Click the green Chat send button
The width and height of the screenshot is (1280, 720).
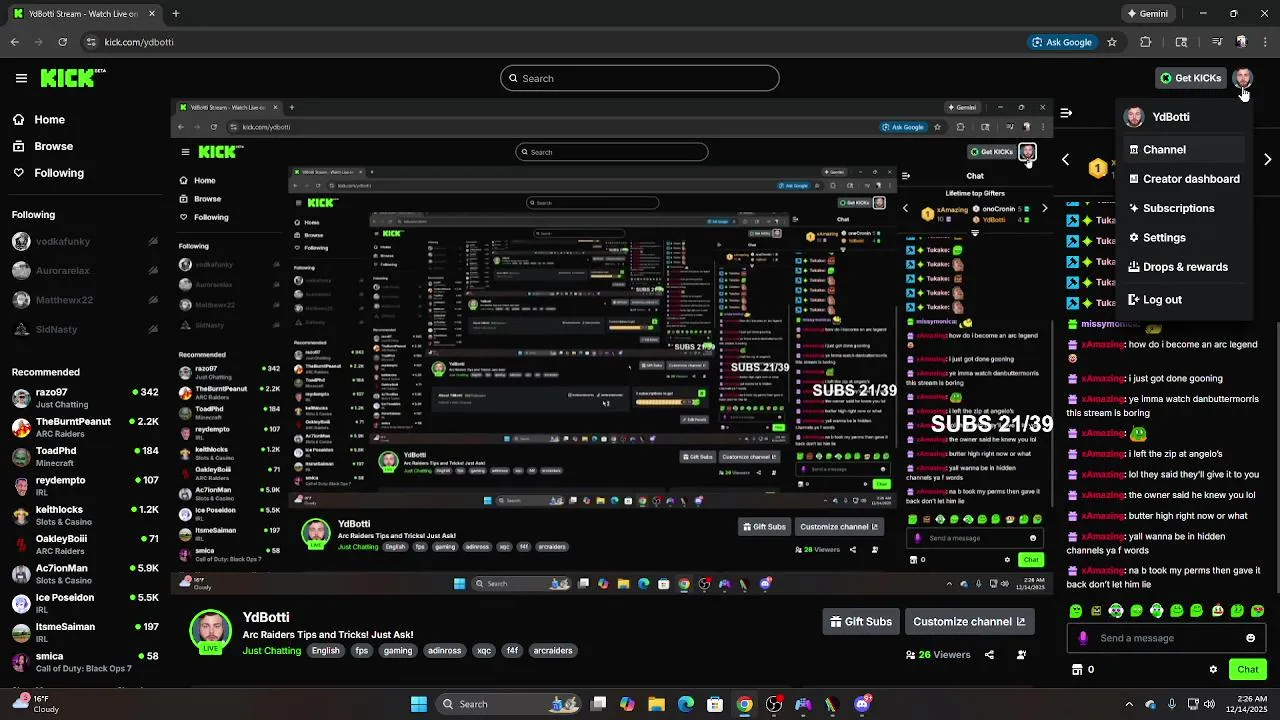click(1248, 670)
